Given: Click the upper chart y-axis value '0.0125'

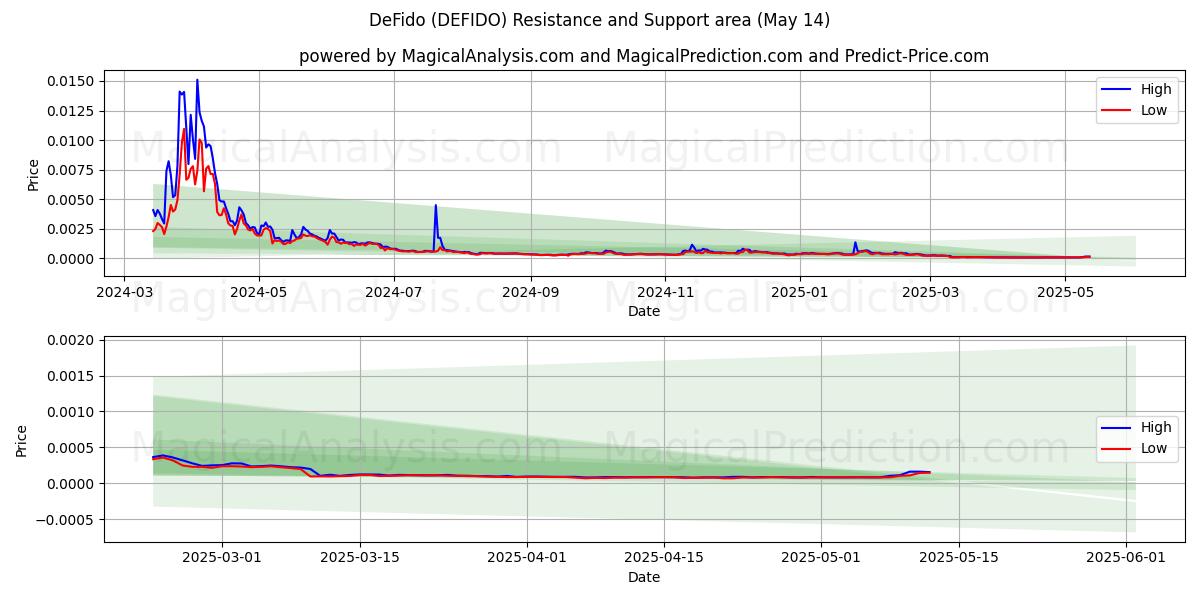Looking at the screenshot, I should pyautogui.click(x=73, y=111).
